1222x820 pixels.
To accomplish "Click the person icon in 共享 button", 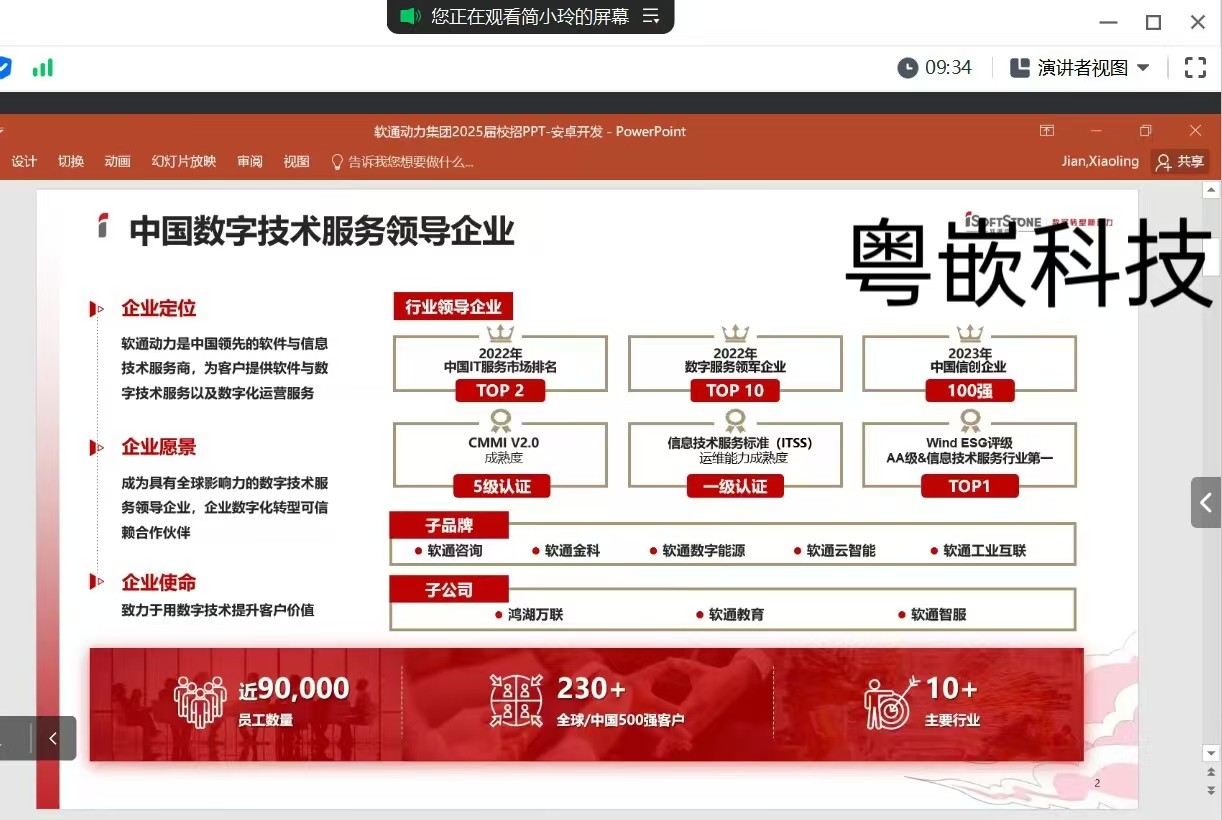I will pyautogui.click(x=1163, y=162).
